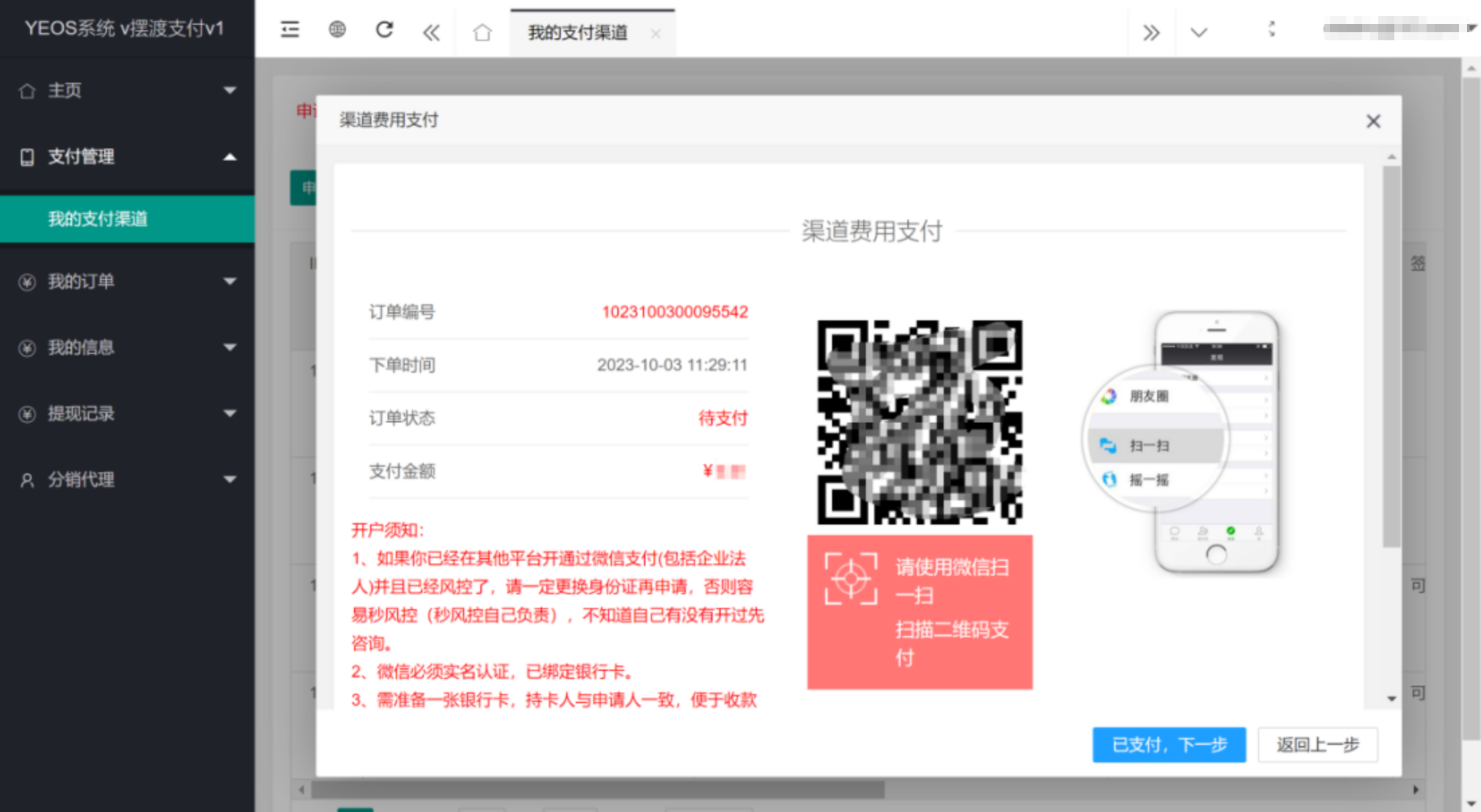1481x812 pixels.
Task: Open 我的信息 menu item
Action: click(x=127, y=347)
